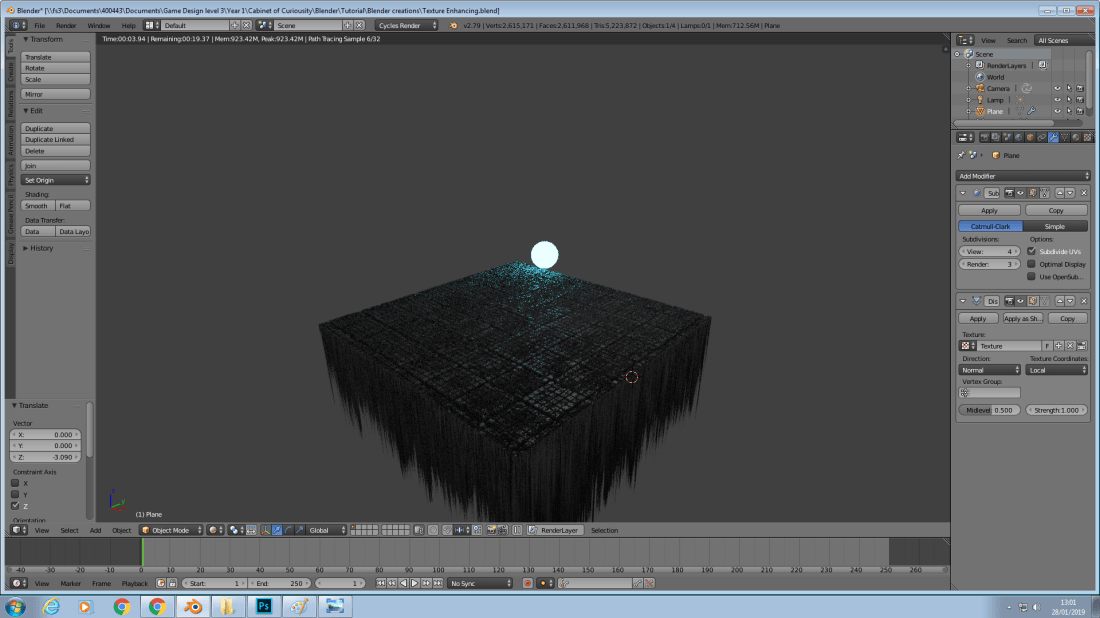Click the Editor Type icon in the Outliner header

962,40
